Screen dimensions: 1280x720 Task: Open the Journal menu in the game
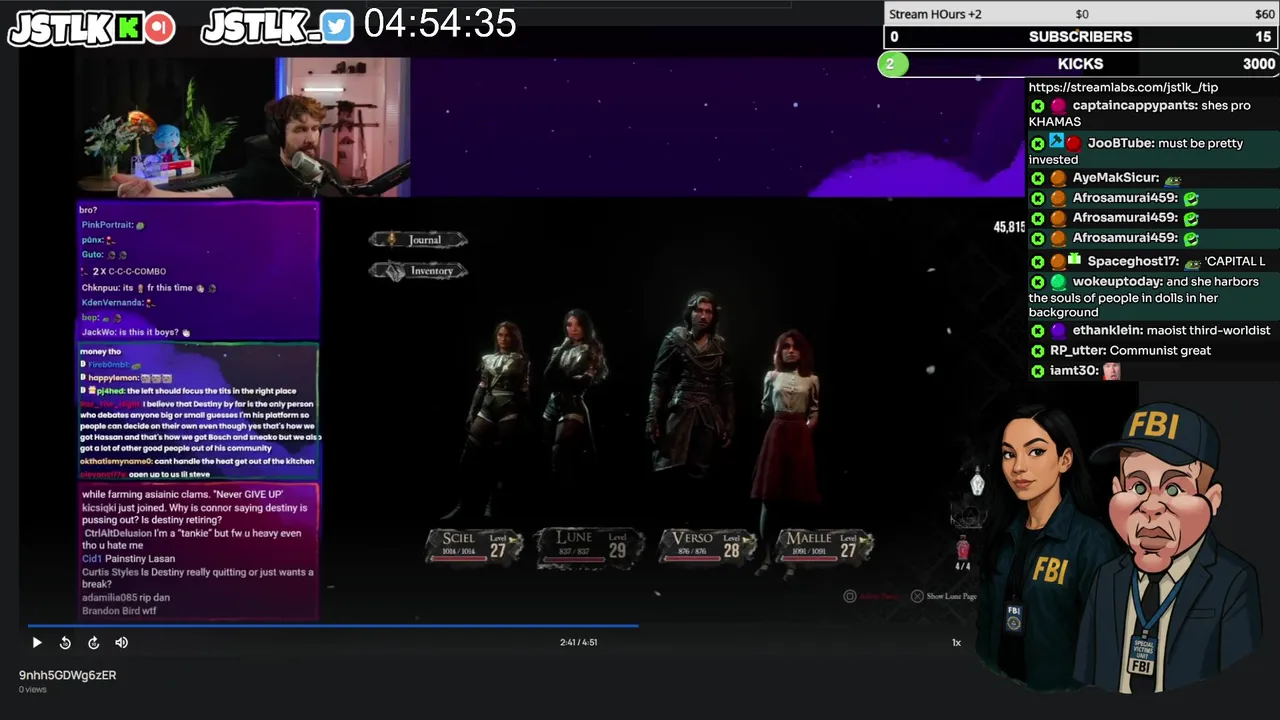pyautogui.click(x=418, y=239)
